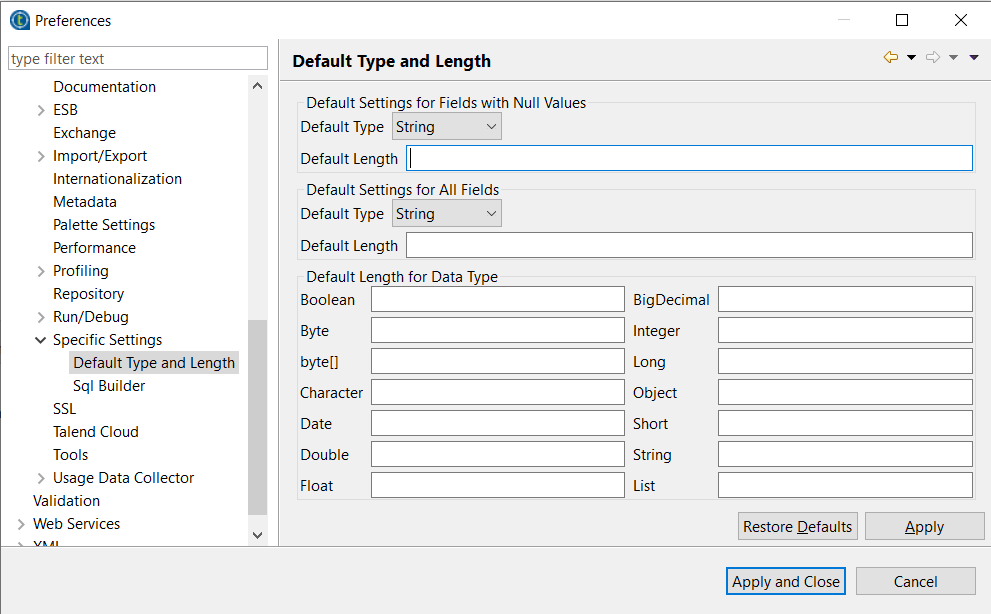The height and width of the screenshot is (614, 991).
Task: Click the Restore Defaults button
Action: click(x=797, y=527)
